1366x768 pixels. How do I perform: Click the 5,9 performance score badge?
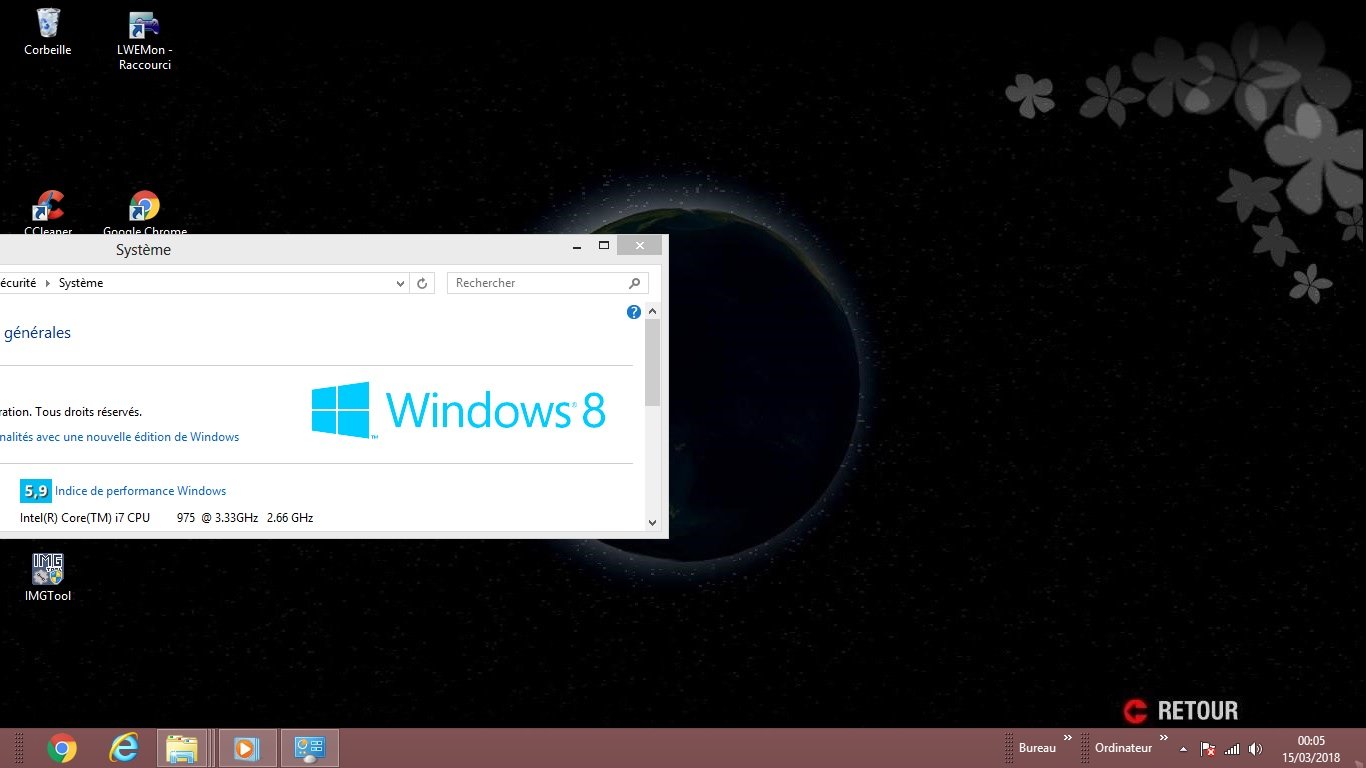click(x=36, y=491)
